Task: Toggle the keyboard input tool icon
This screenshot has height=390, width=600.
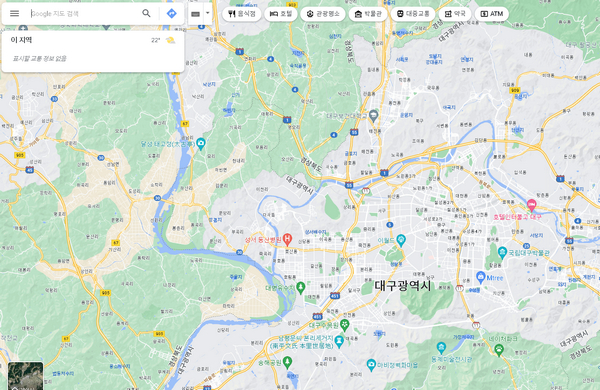Action: pos(196,14)
